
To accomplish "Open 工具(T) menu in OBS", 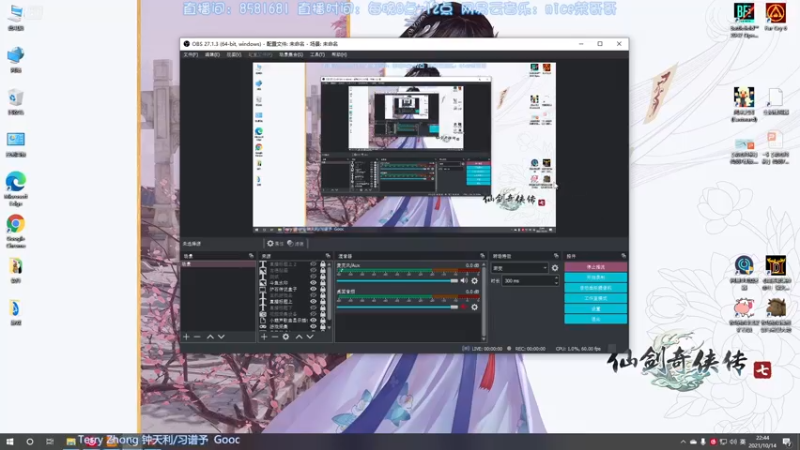I will 317,55.
